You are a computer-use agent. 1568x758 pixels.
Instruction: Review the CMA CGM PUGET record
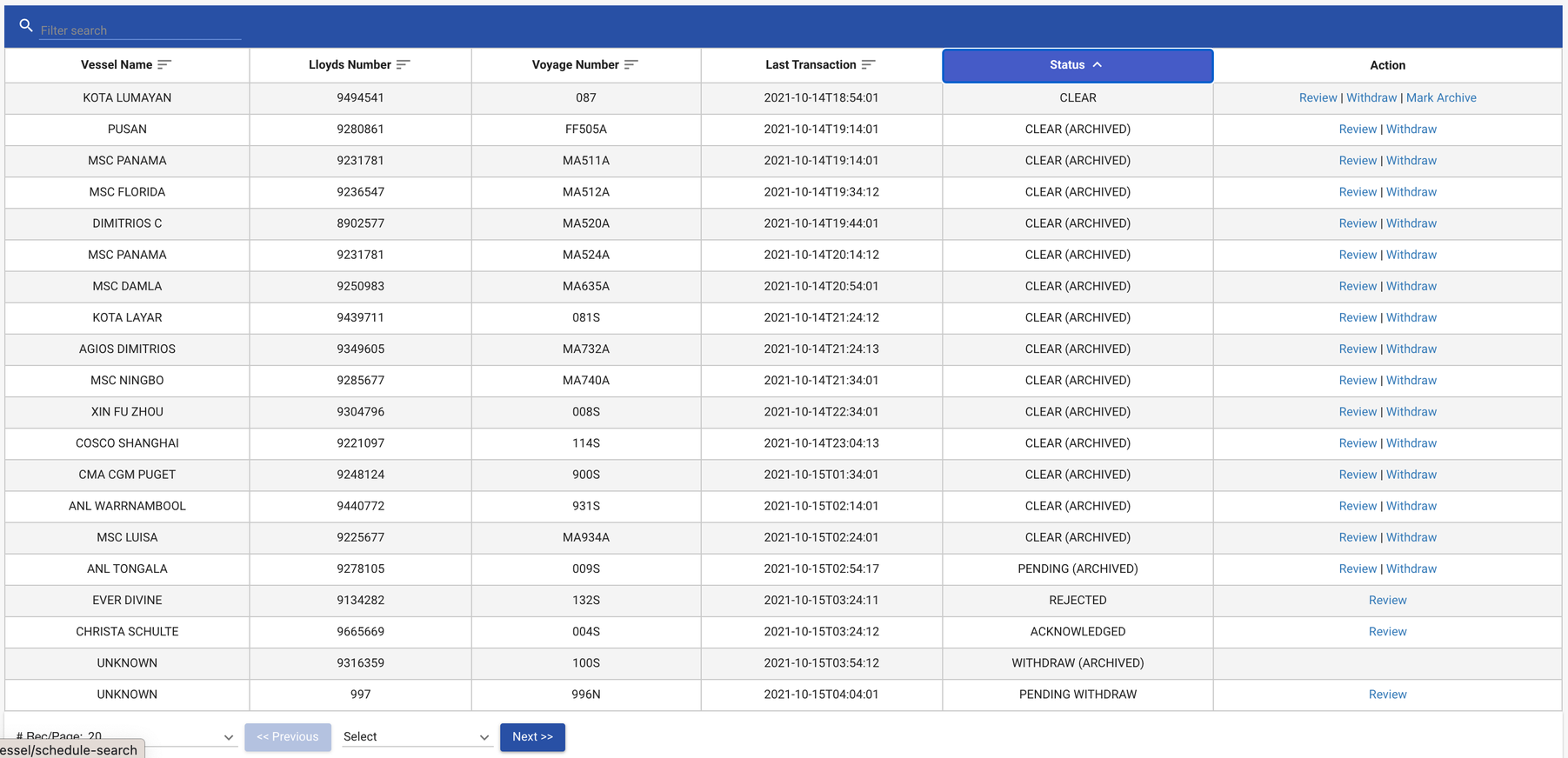1358,475
